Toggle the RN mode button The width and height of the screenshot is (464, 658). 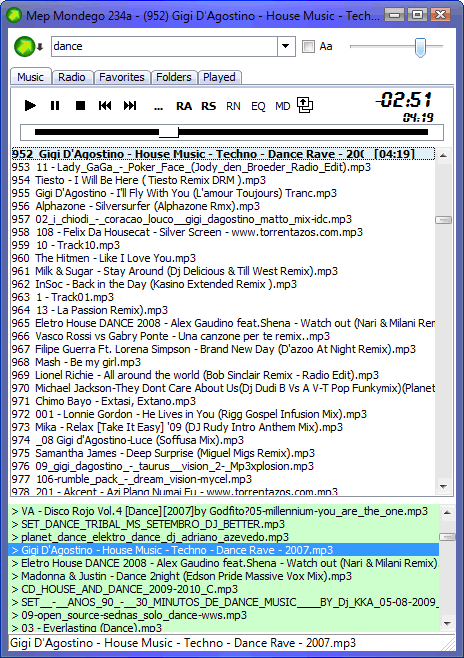coord(233,106)
